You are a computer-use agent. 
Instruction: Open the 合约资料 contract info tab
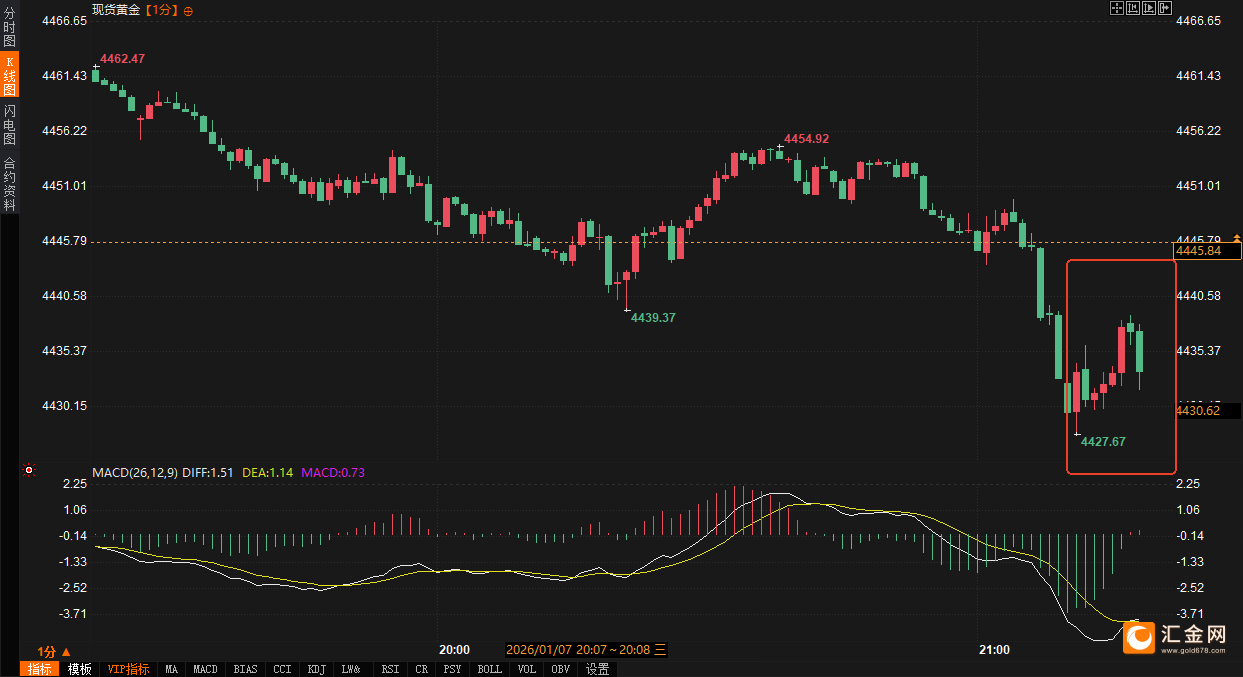coord(9,184)
